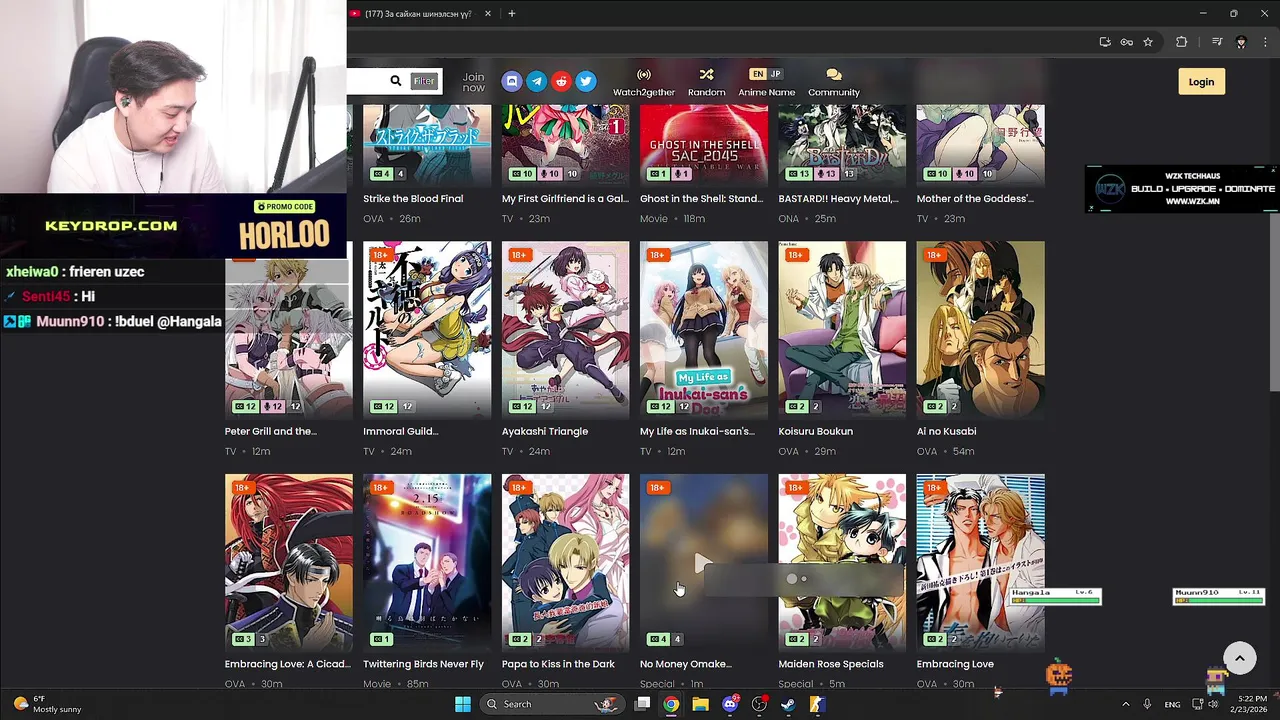Open the Filter button in search box
Image resolution: width=1280 pixels, height=720 pixels.
pos(424,81)
